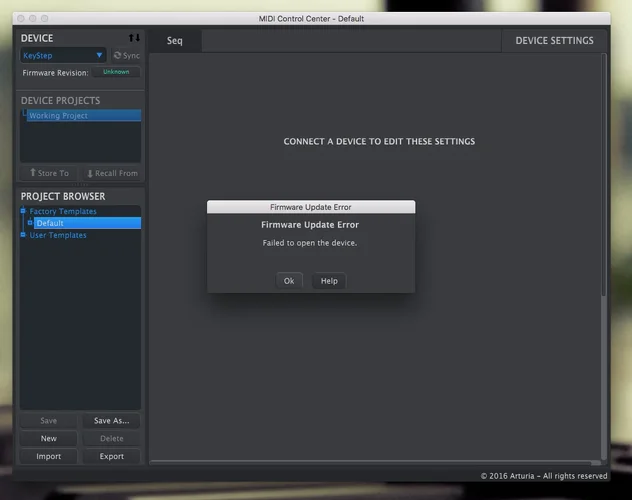Open the DEVICE SETTINGS tab
This screenshot has width=632, height=500.
coord(554,40)
